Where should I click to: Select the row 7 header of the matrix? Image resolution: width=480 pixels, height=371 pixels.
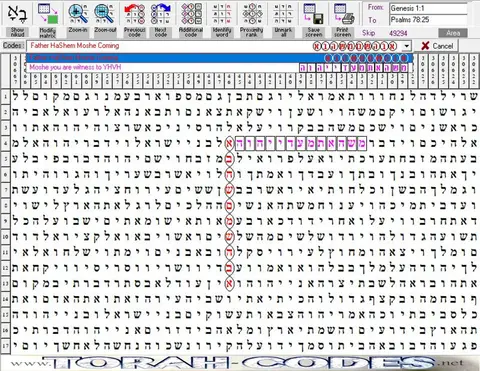[5, 190]
